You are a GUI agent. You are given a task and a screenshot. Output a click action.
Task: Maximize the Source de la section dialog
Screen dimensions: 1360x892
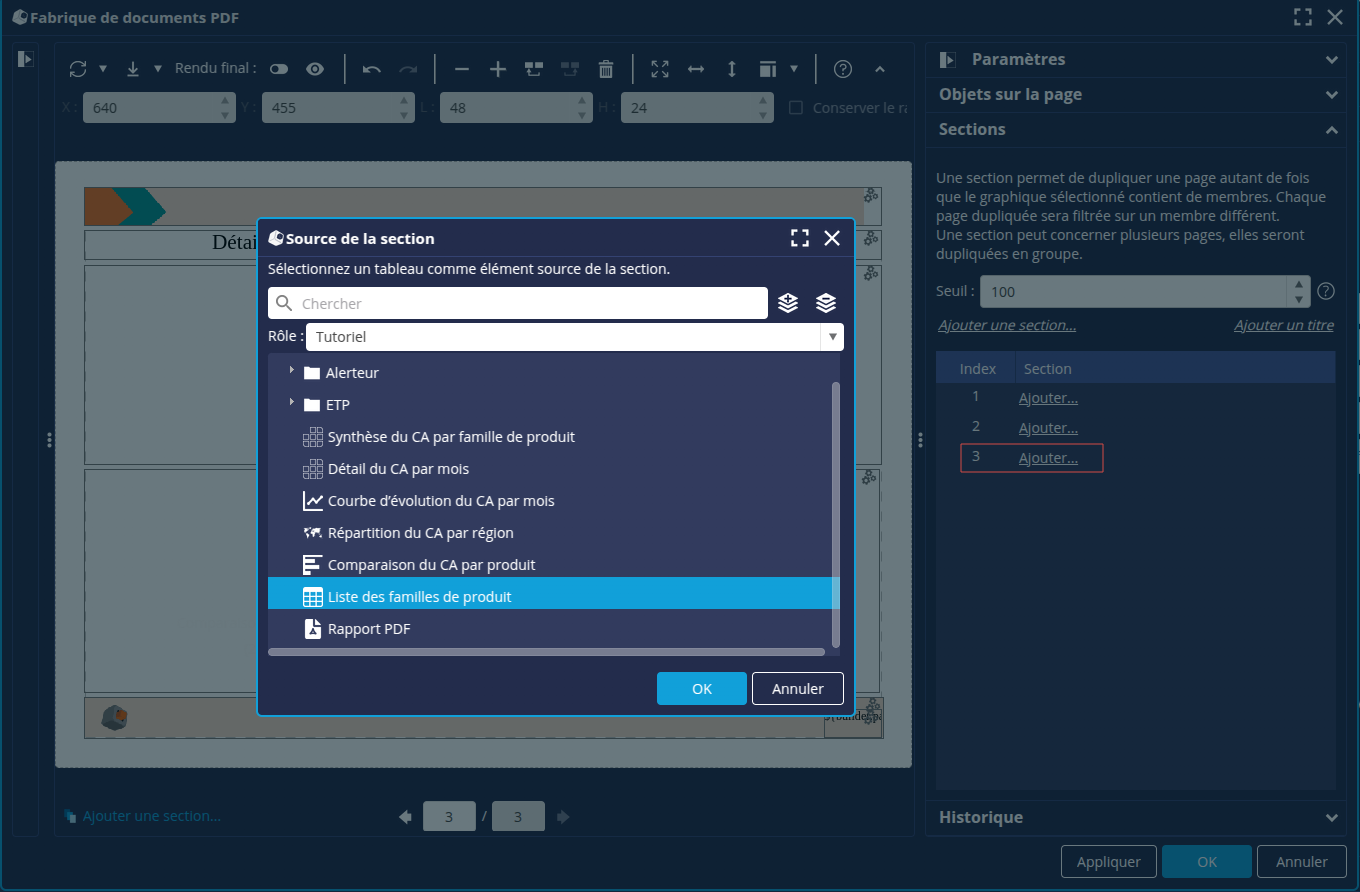tap(799, 238)
